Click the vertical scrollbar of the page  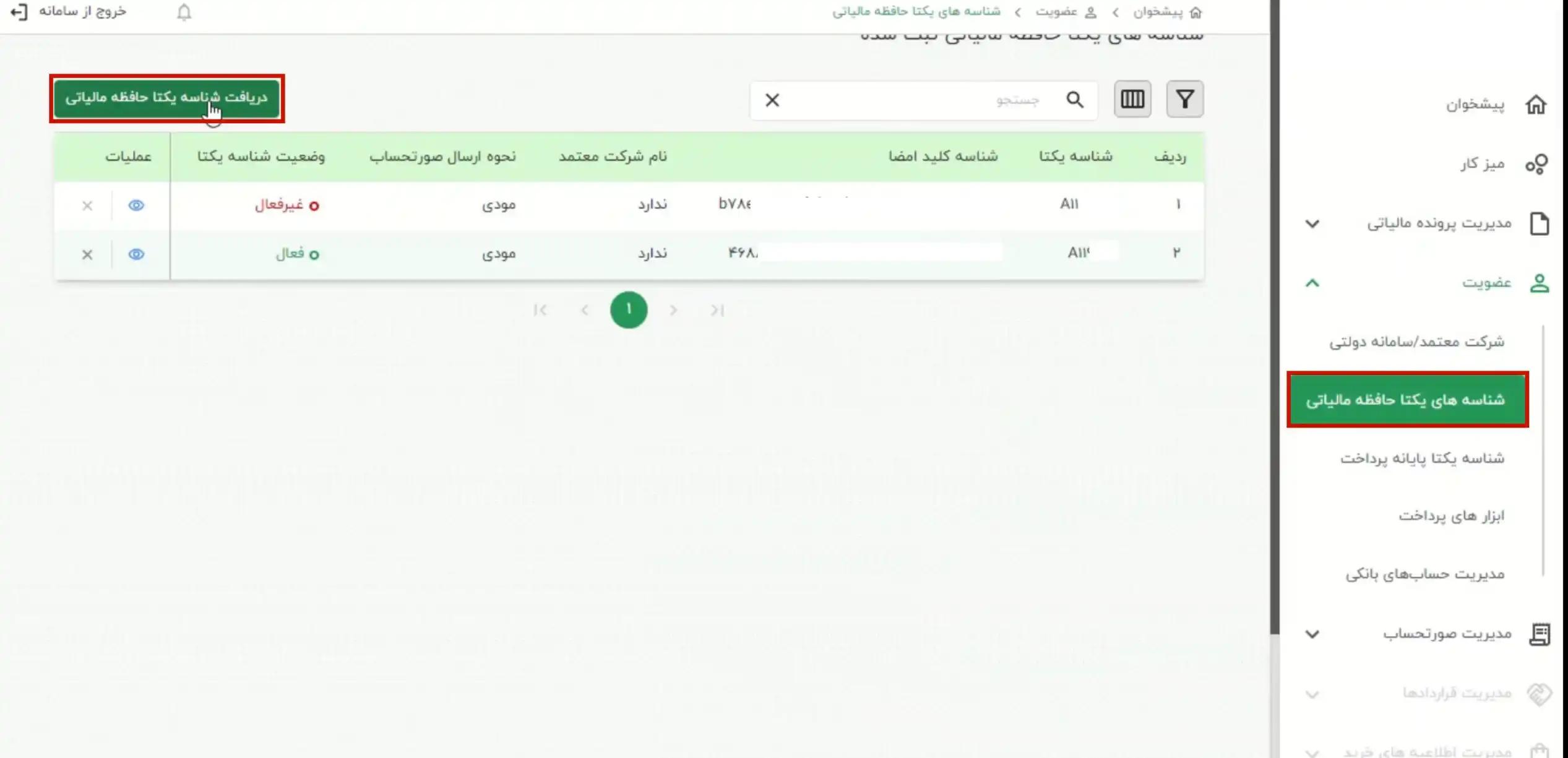tap(1274, 309)
